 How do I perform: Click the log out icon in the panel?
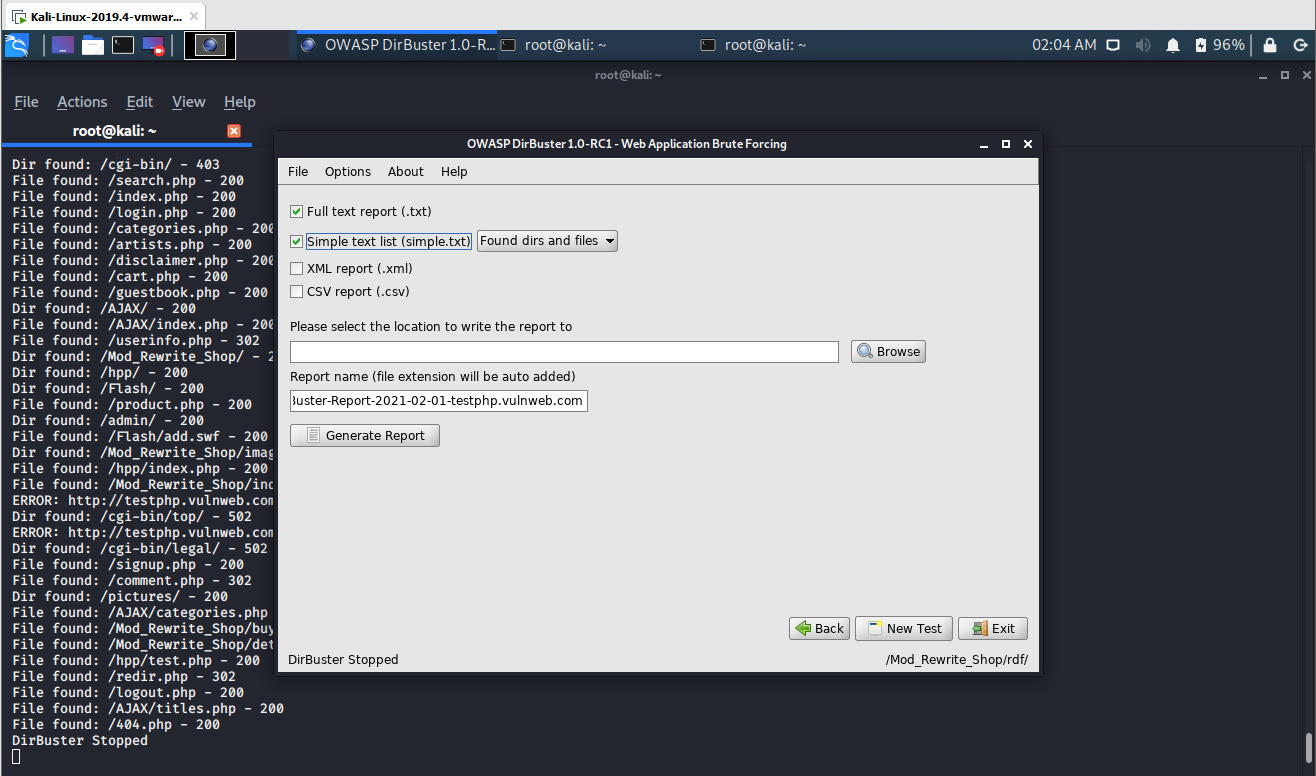(x=1299, y=45)
